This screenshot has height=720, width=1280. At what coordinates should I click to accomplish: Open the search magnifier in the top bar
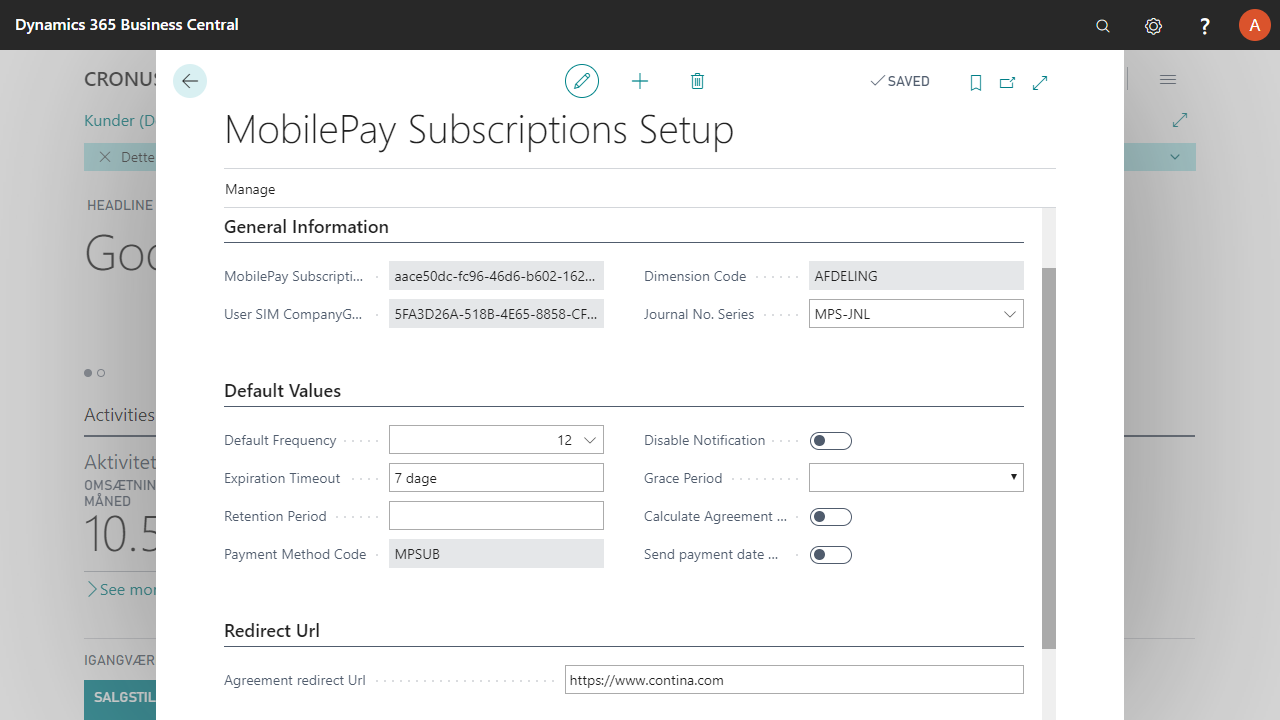[x=1103, y=25]
